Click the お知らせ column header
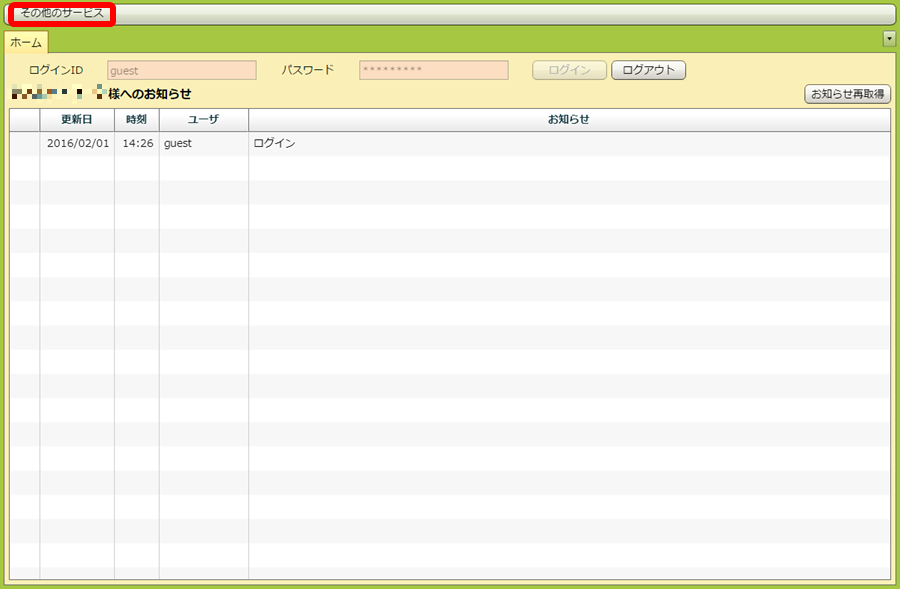 (x=569, y=120)
